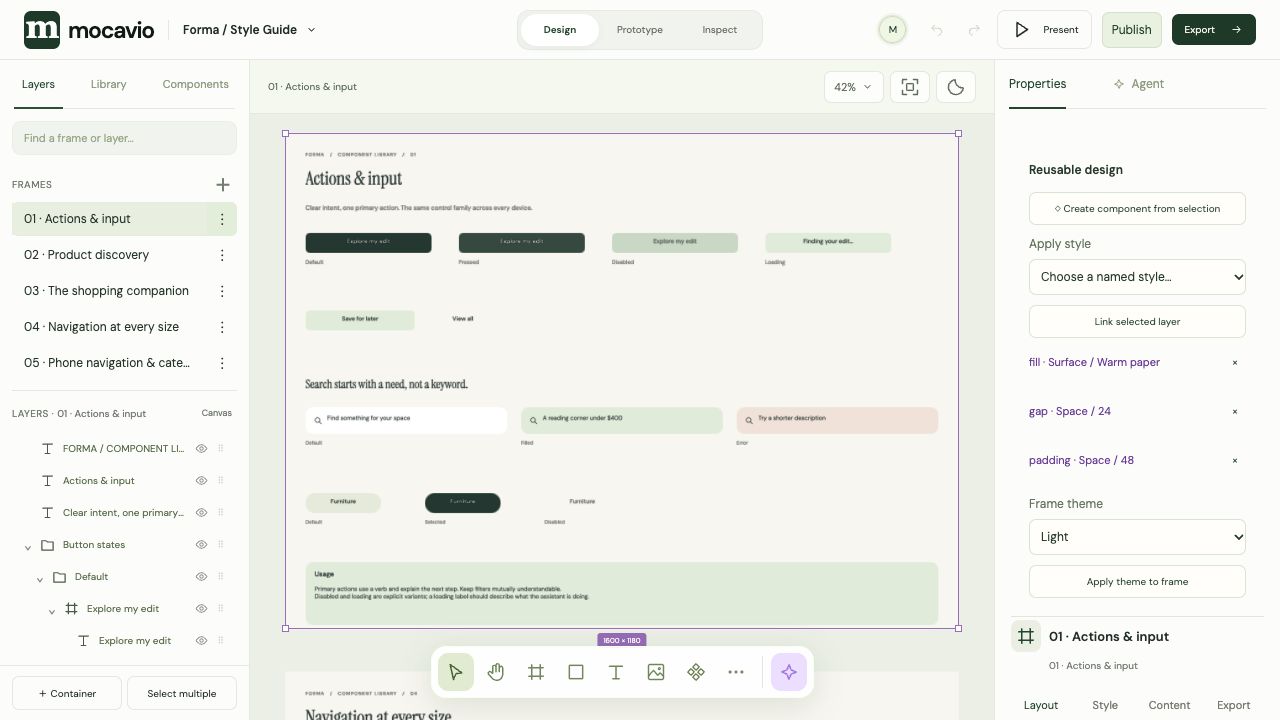Select the cursor Select tool
This screenshot has height=720, width=1280.
(456, 672)
